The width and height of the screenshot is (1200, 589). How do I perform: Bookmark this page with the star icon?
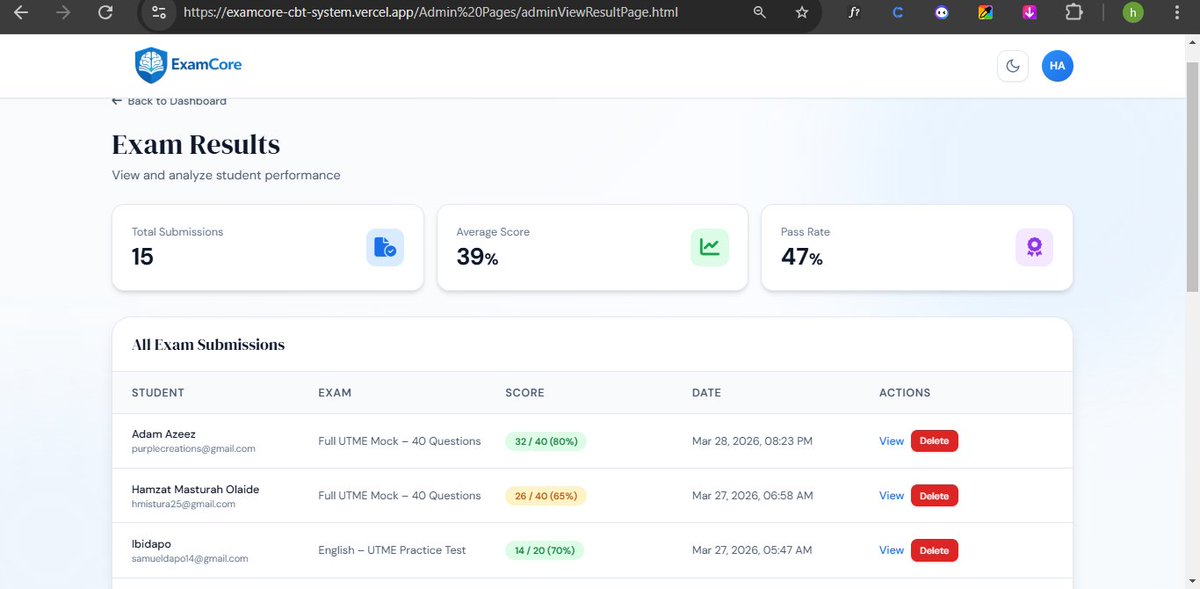[x=801, y=14]
